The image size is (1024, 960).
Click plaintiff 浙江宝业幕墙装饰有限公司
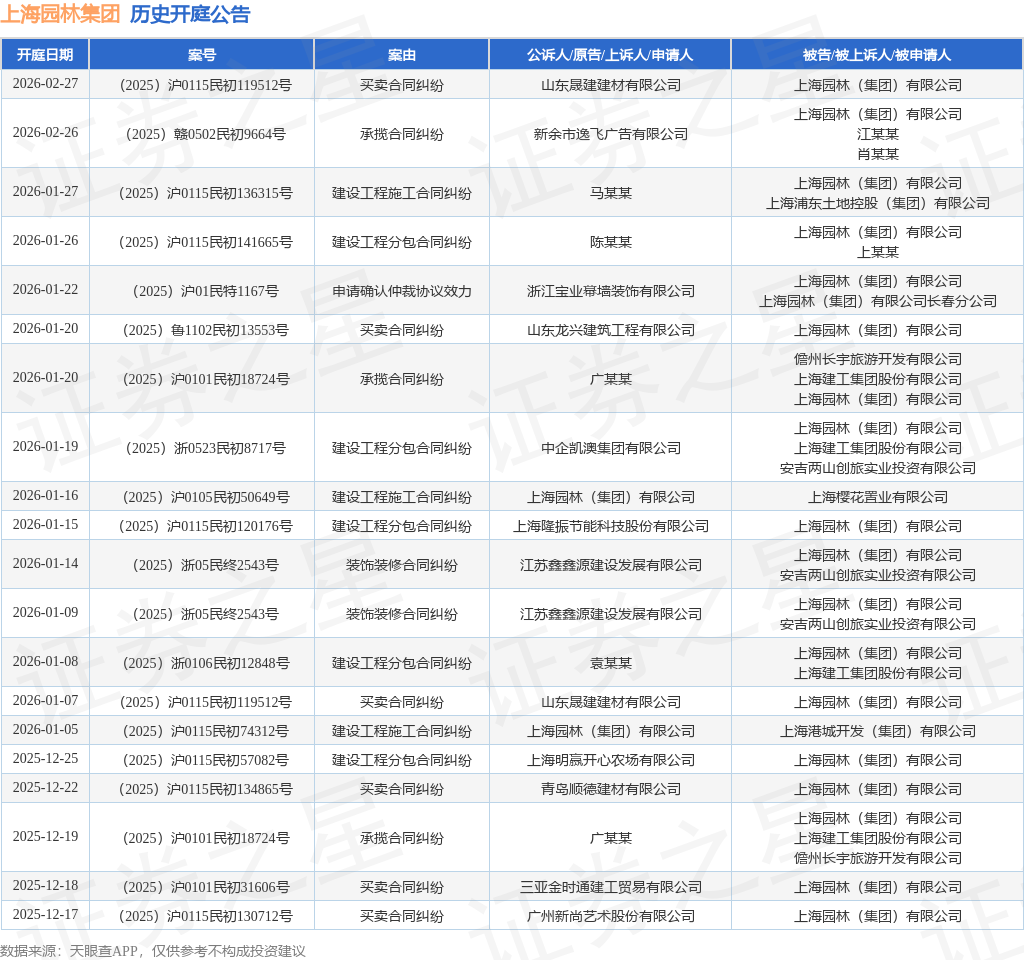point(611,291)
